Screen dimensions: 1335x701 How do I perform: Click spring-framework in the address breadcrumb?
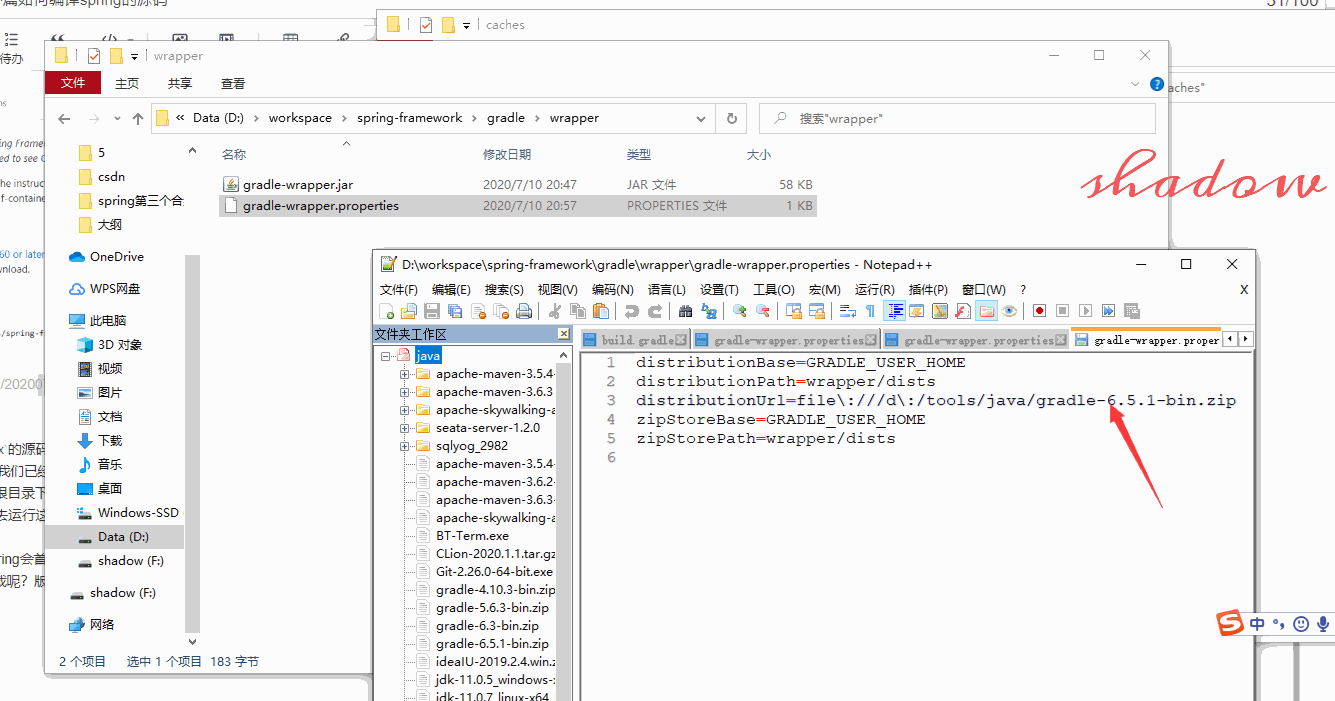(410, 118)
